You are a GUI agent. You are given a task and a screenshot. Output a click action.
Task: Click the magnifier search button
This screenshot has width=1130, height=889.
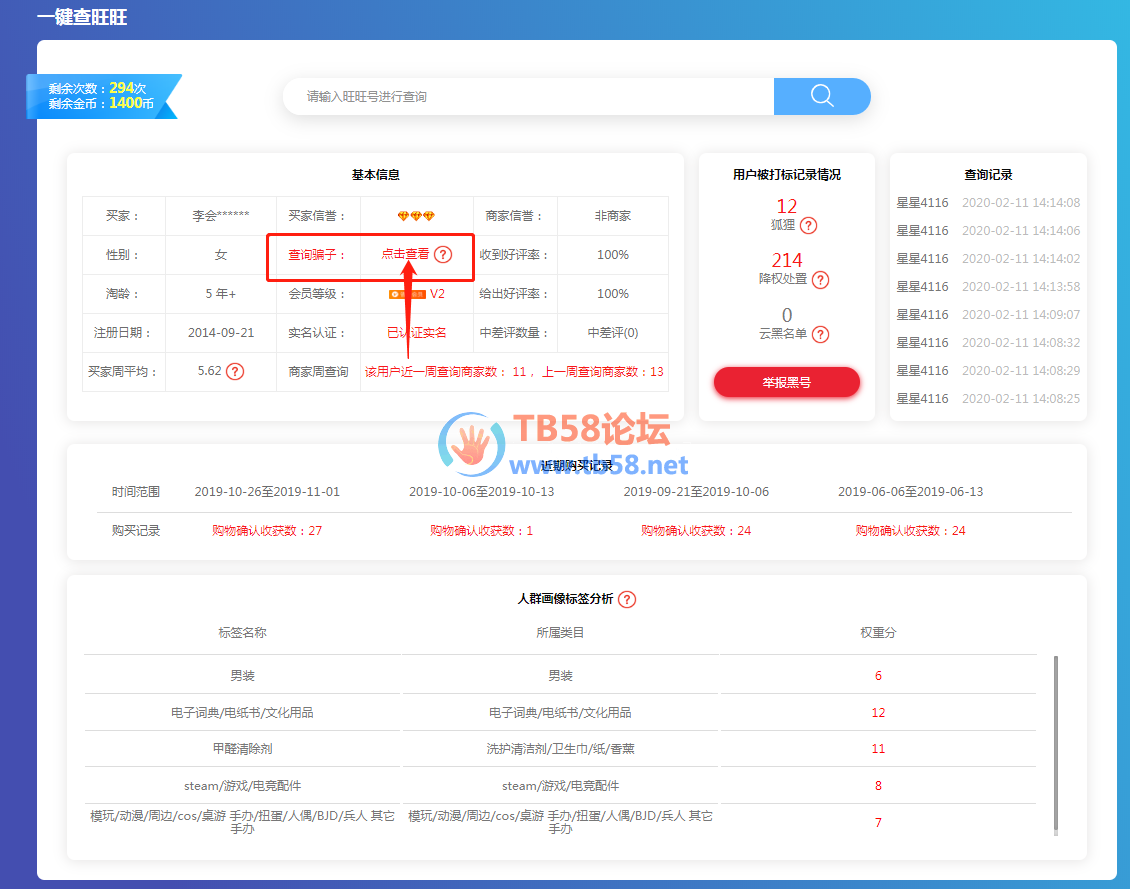(822, 97)
